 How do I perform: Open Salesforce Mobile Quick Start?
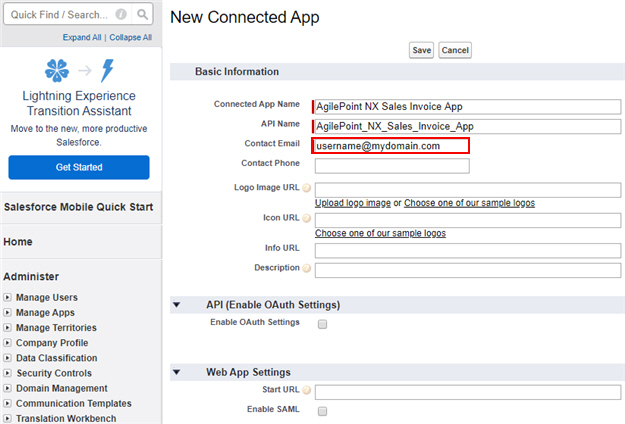79,207
